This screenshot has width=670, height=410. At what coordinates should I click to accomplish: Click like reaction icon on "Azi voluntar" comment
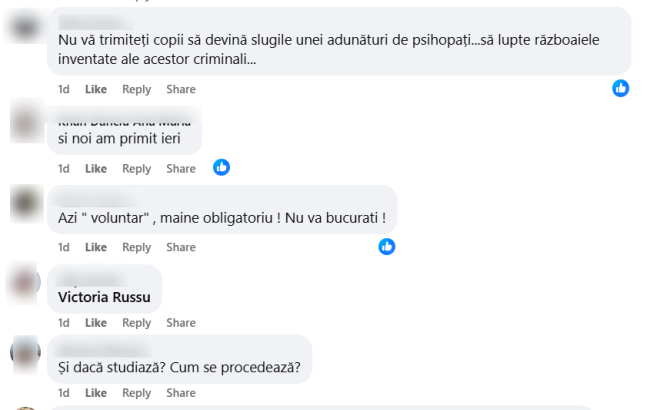pos(387,246)
